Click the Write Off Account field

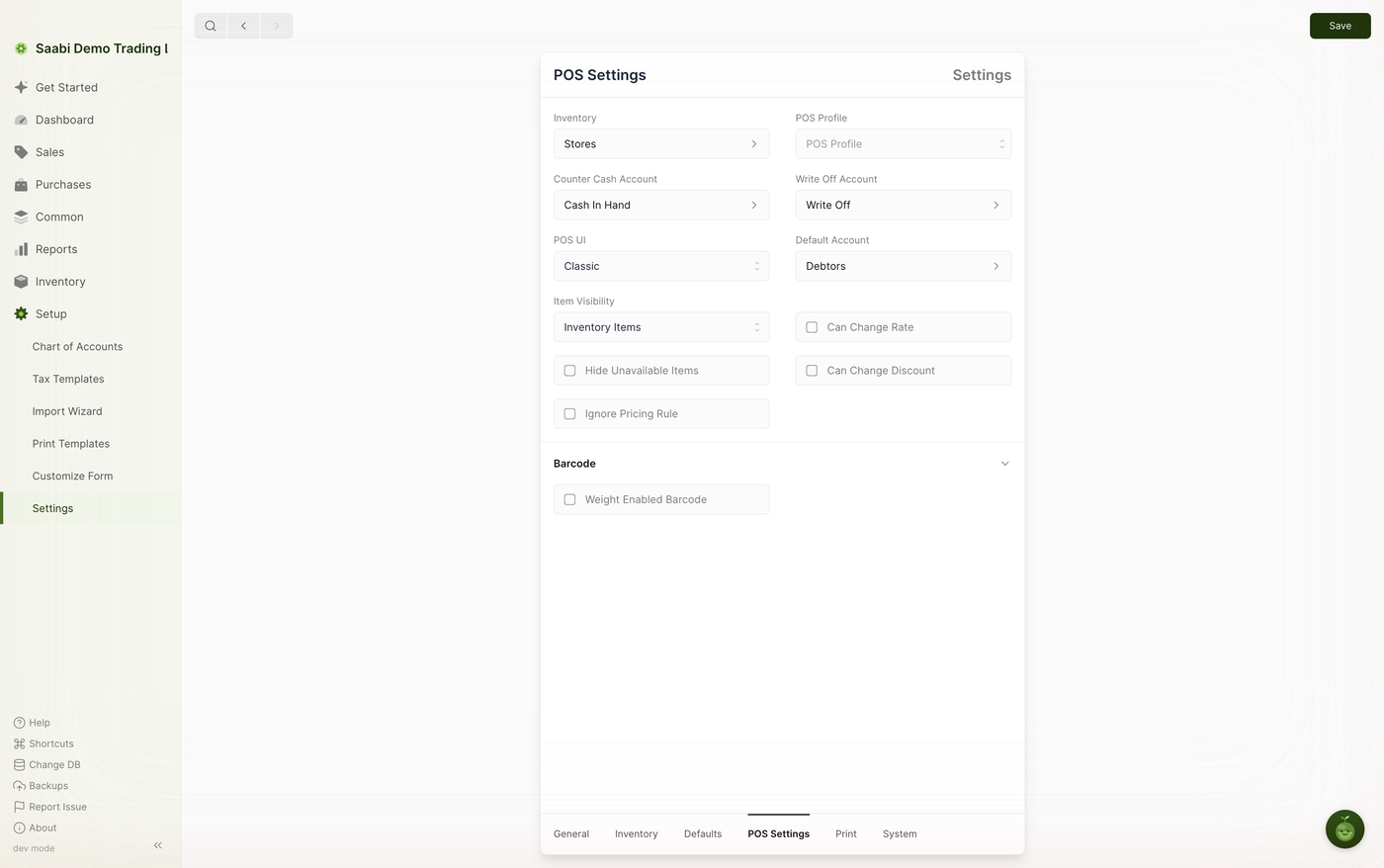tap(904, 206)
